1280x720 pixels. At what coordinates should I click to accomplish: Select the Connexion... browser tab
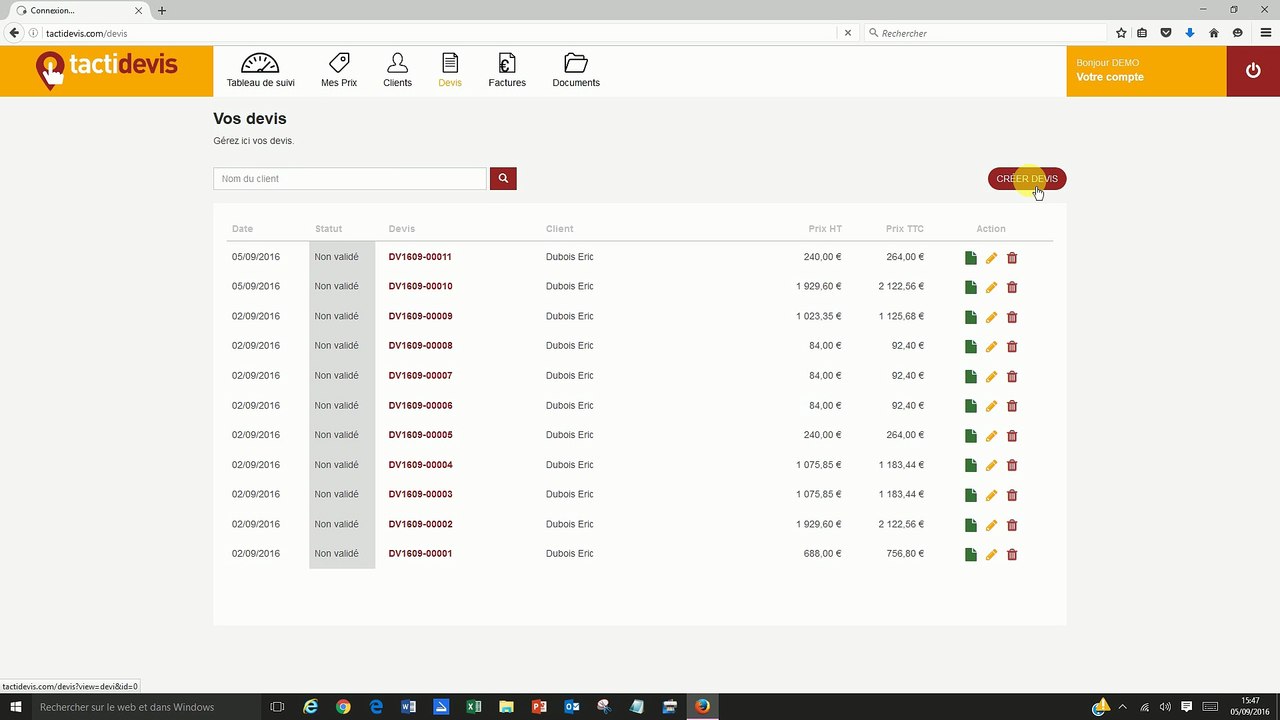coord(78,11)
